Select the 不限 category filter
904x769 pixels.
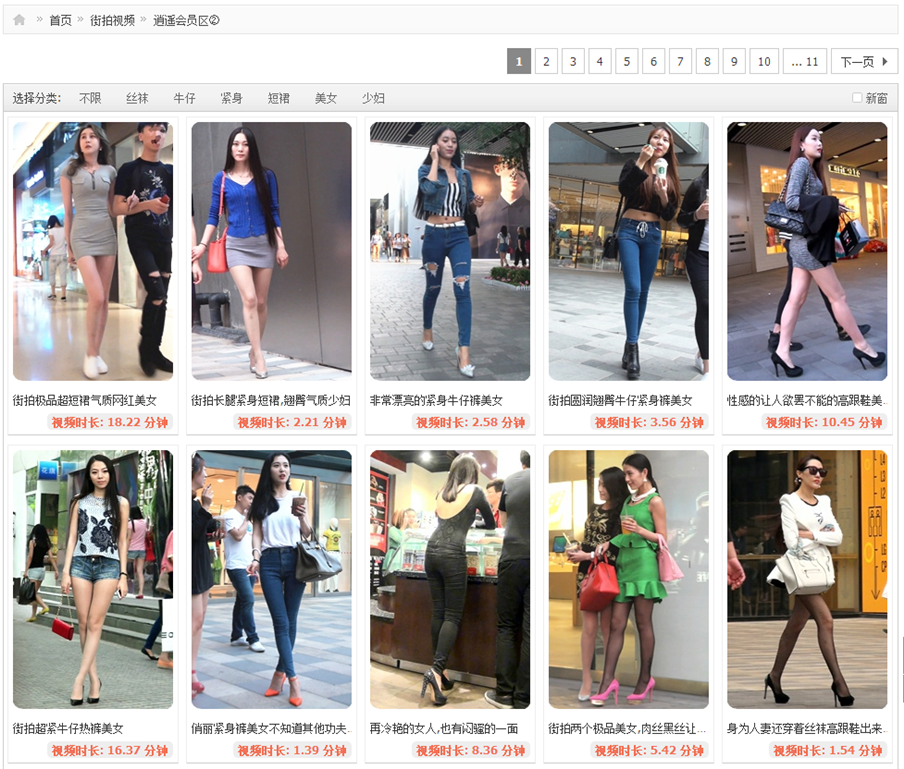(x=91, y=98)
